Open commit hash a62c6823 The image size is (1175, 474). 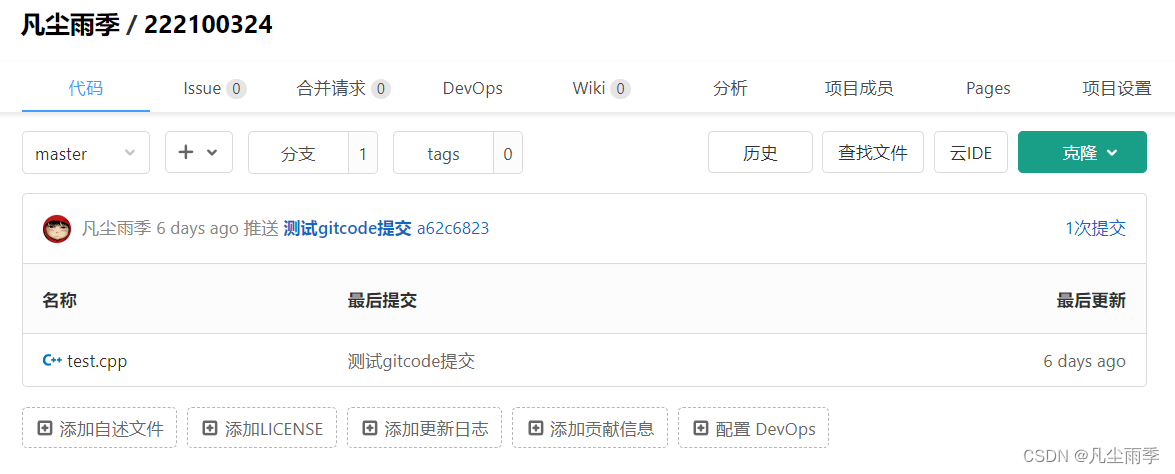pos(453,228)
